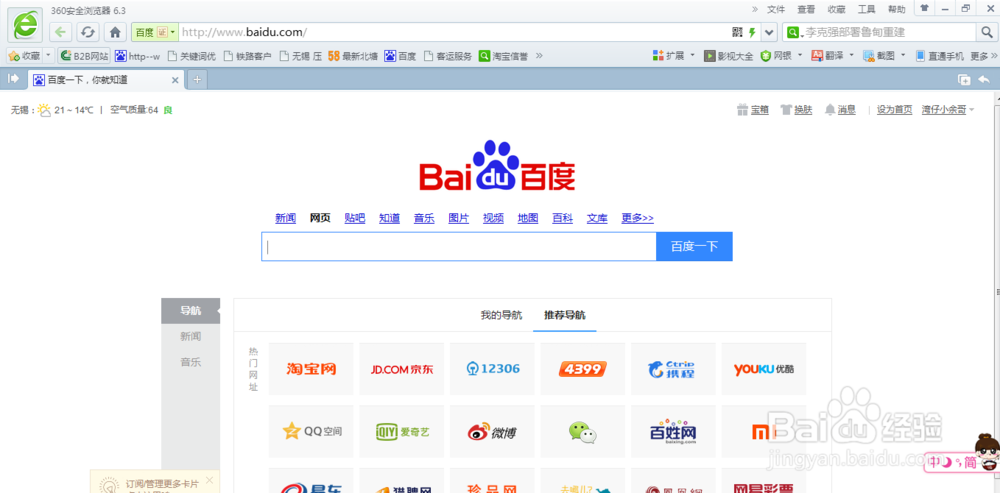This screenshot has width=1000, height=493.
Task: Open the 帮助 menu
Action: click(896, 9)
